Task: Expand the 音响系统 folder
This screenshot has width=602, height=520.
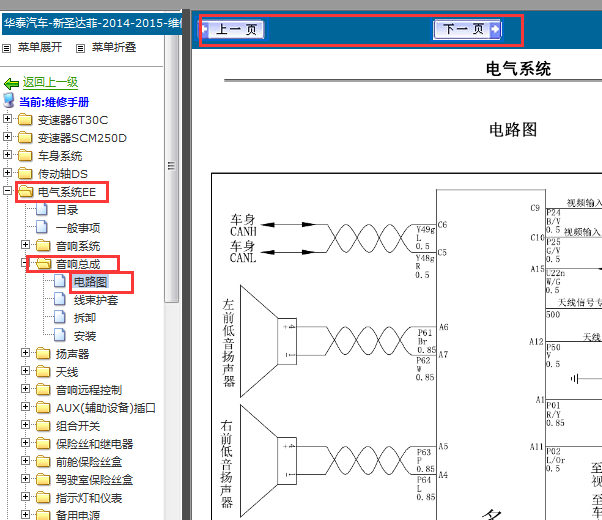Action: pyautogui.click(x=25, y=245)
